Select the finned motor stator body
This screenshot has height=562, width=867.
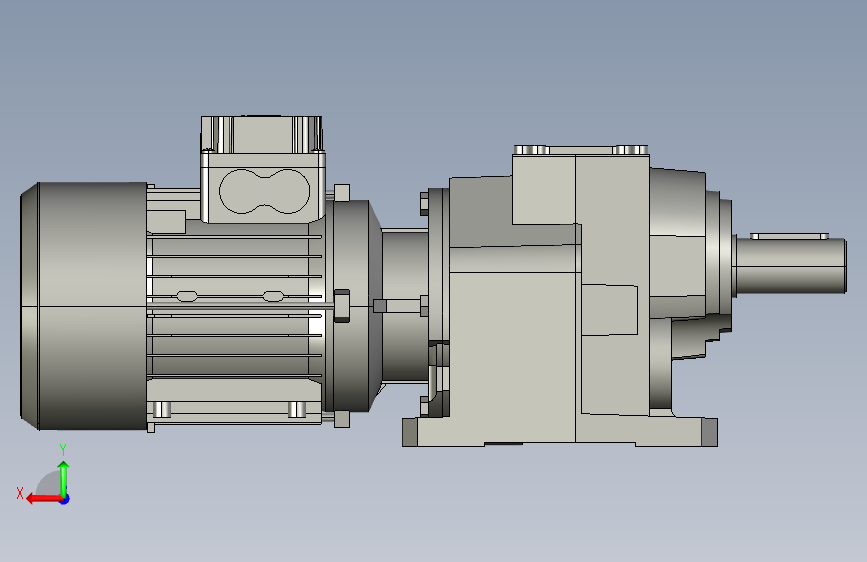coord(235,306)
